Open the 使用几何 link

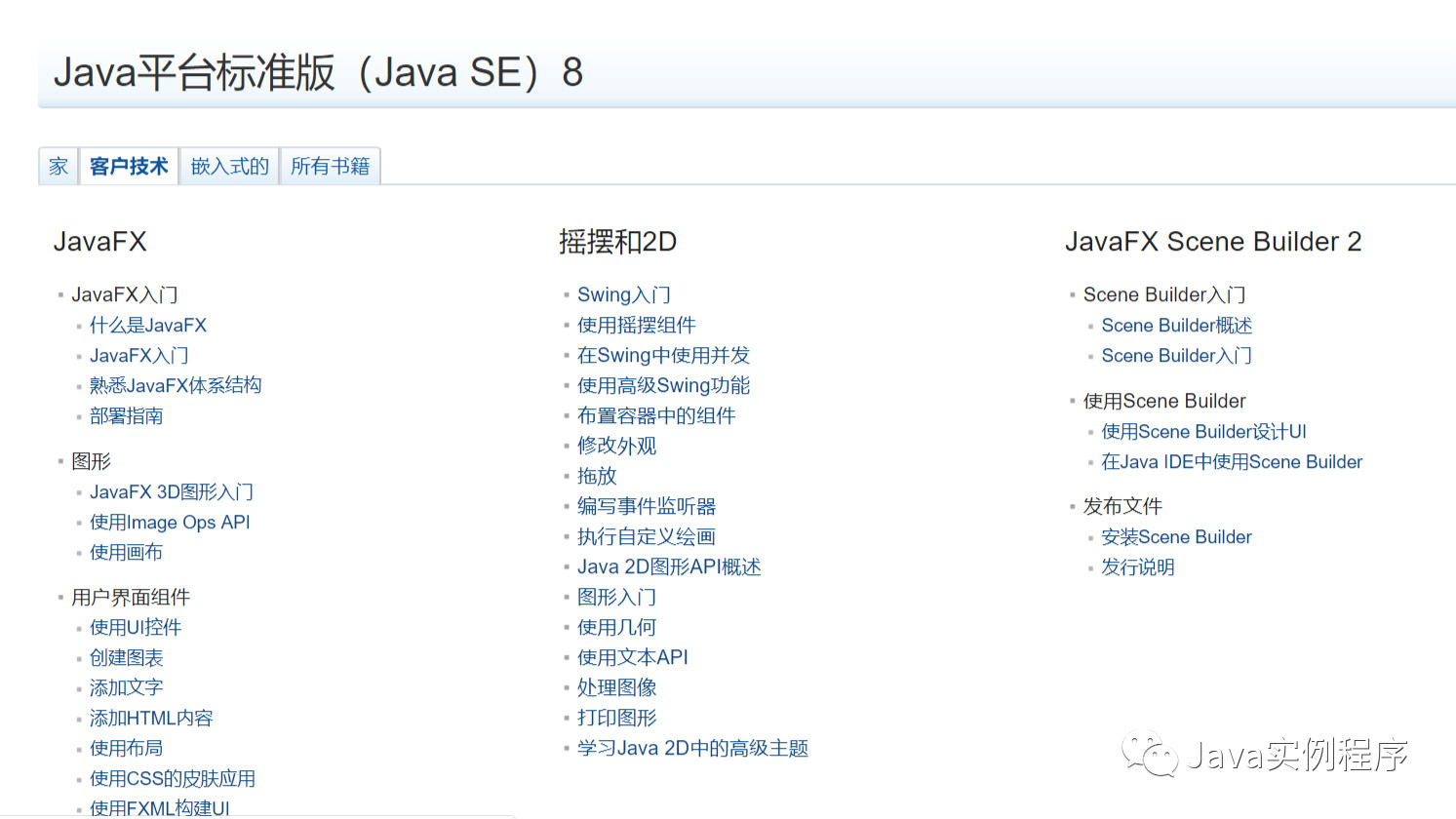tap(617, 628)
